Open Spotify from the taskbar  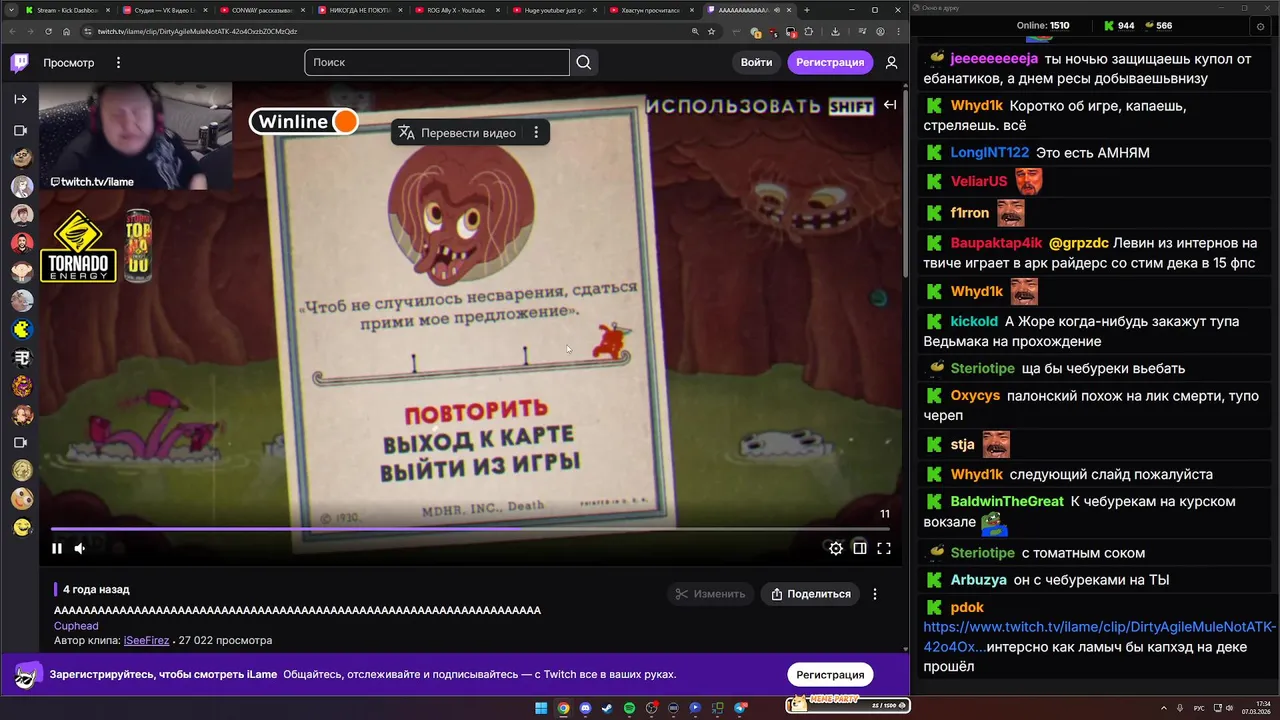[629, 708]
